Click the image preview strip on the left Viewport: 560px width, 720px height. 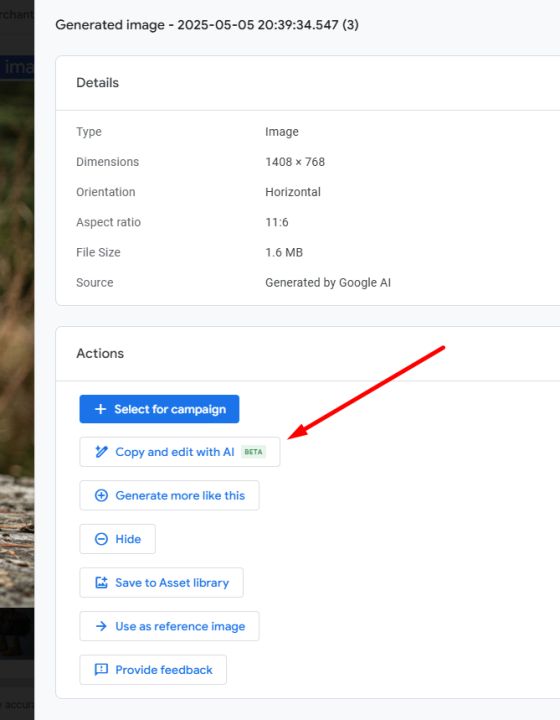17,344
